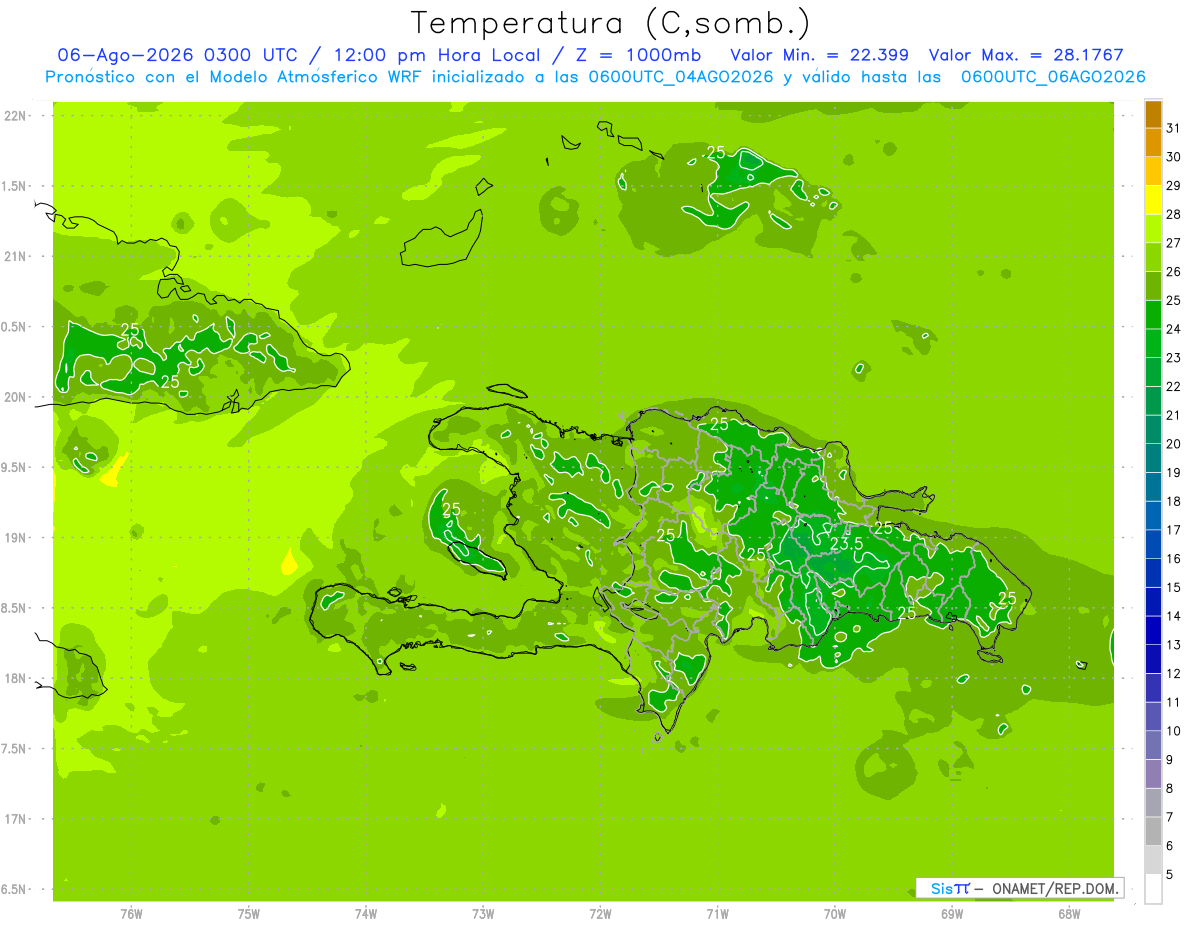Click the purple 9 degree legend swatch
Viewport: 1200px width, 927px height.
[x=1153, y=745]
